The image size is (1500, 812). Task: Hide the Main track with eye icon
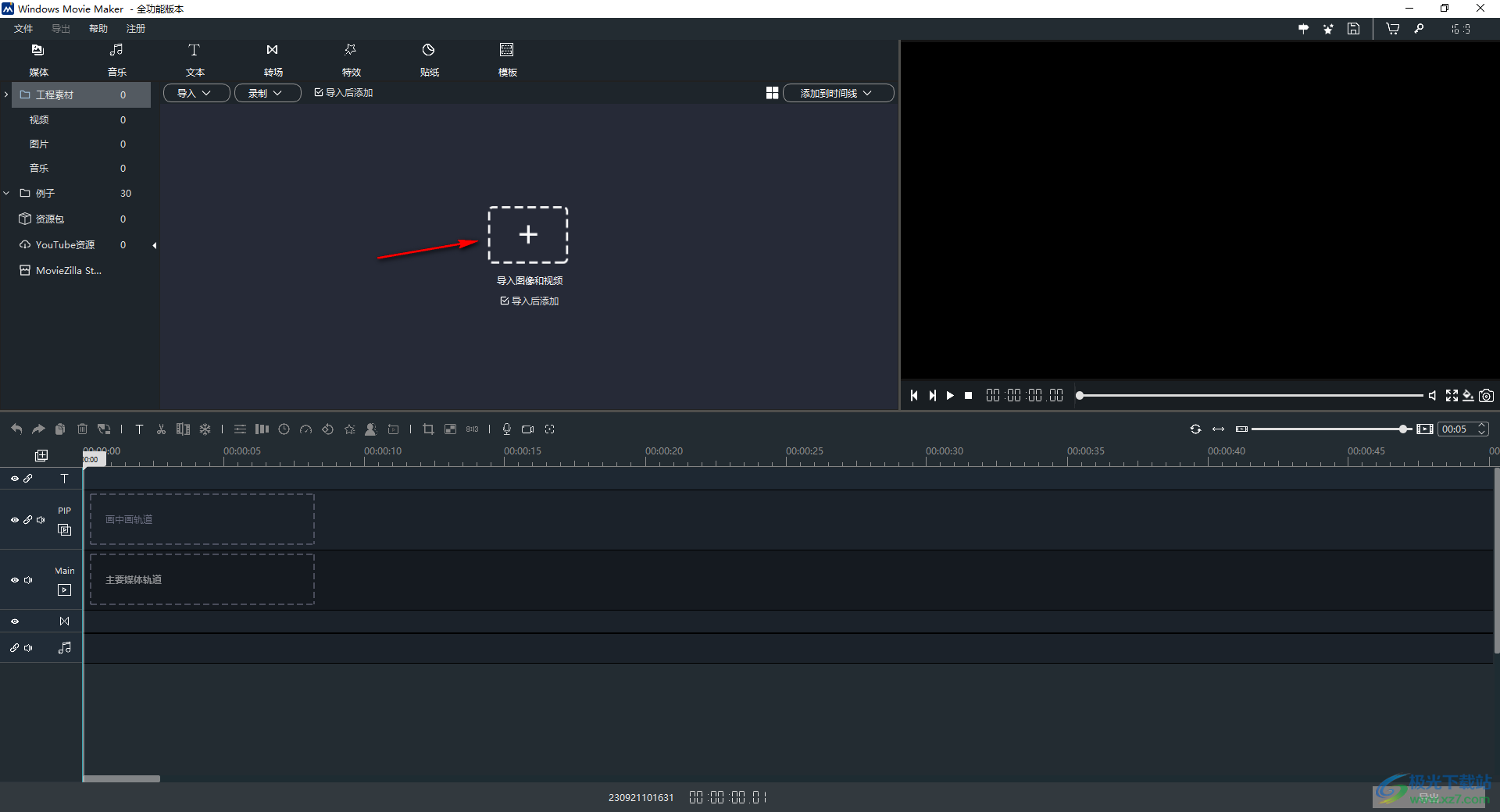coord(14,580)
